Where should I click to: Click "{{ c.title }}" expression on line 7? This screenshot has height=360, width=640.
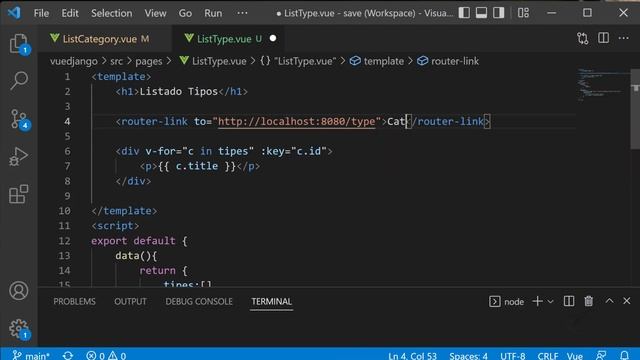click(x=197, y=166)
